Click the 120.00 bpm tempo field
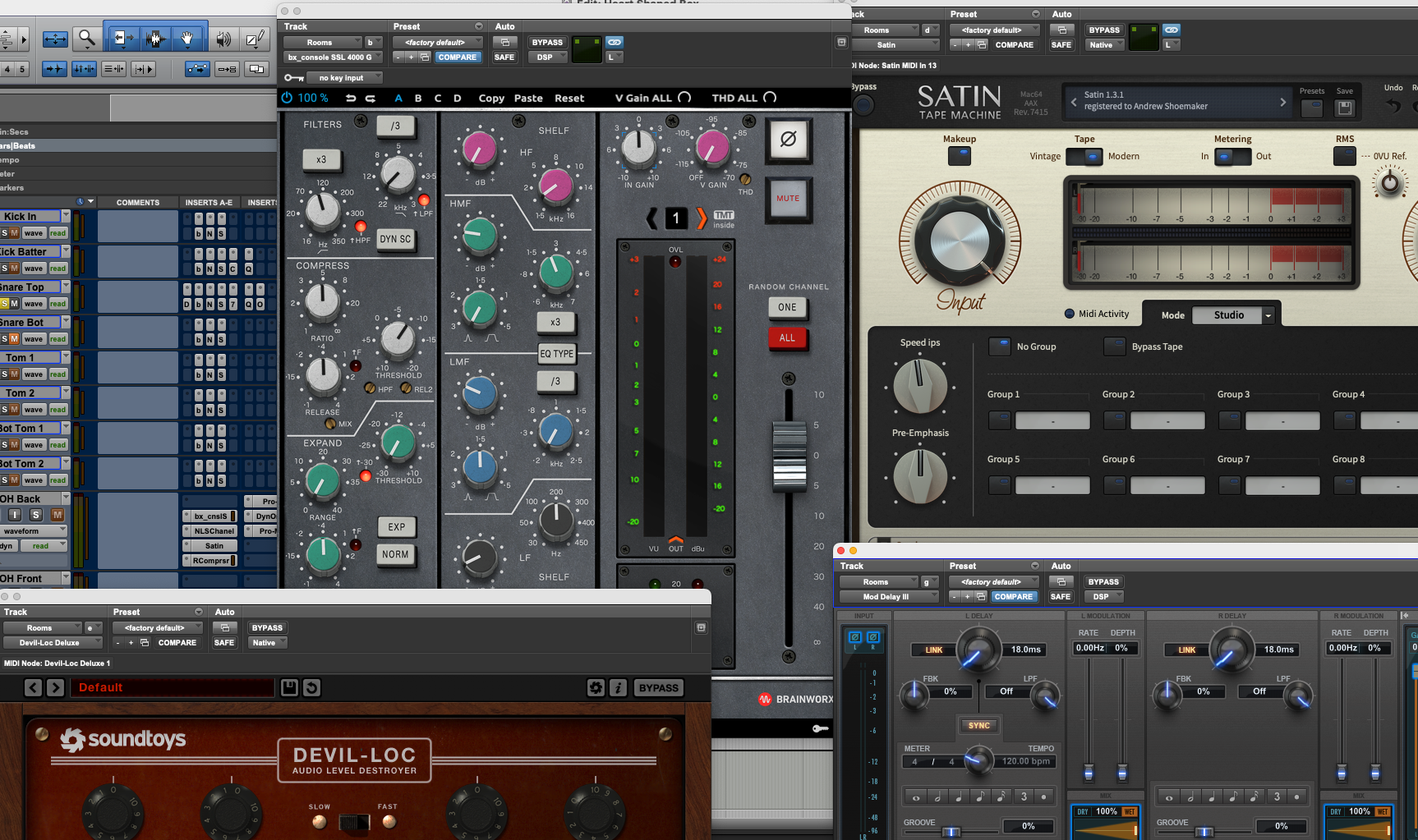This screenshot has width=1418, height=840. (1026, 761)
